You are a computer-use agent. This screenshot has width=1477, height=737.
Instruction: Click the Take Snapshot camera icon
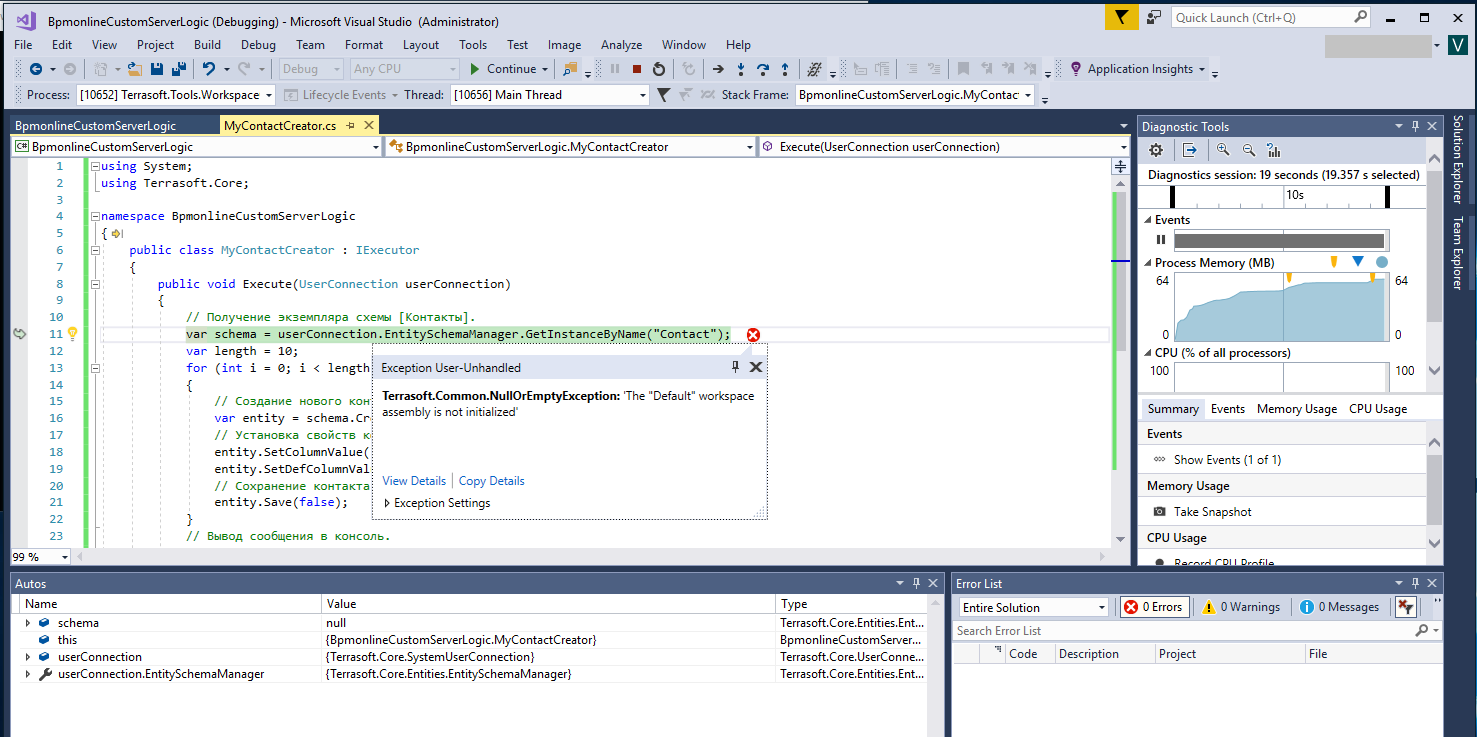[x=1159, y=511]
